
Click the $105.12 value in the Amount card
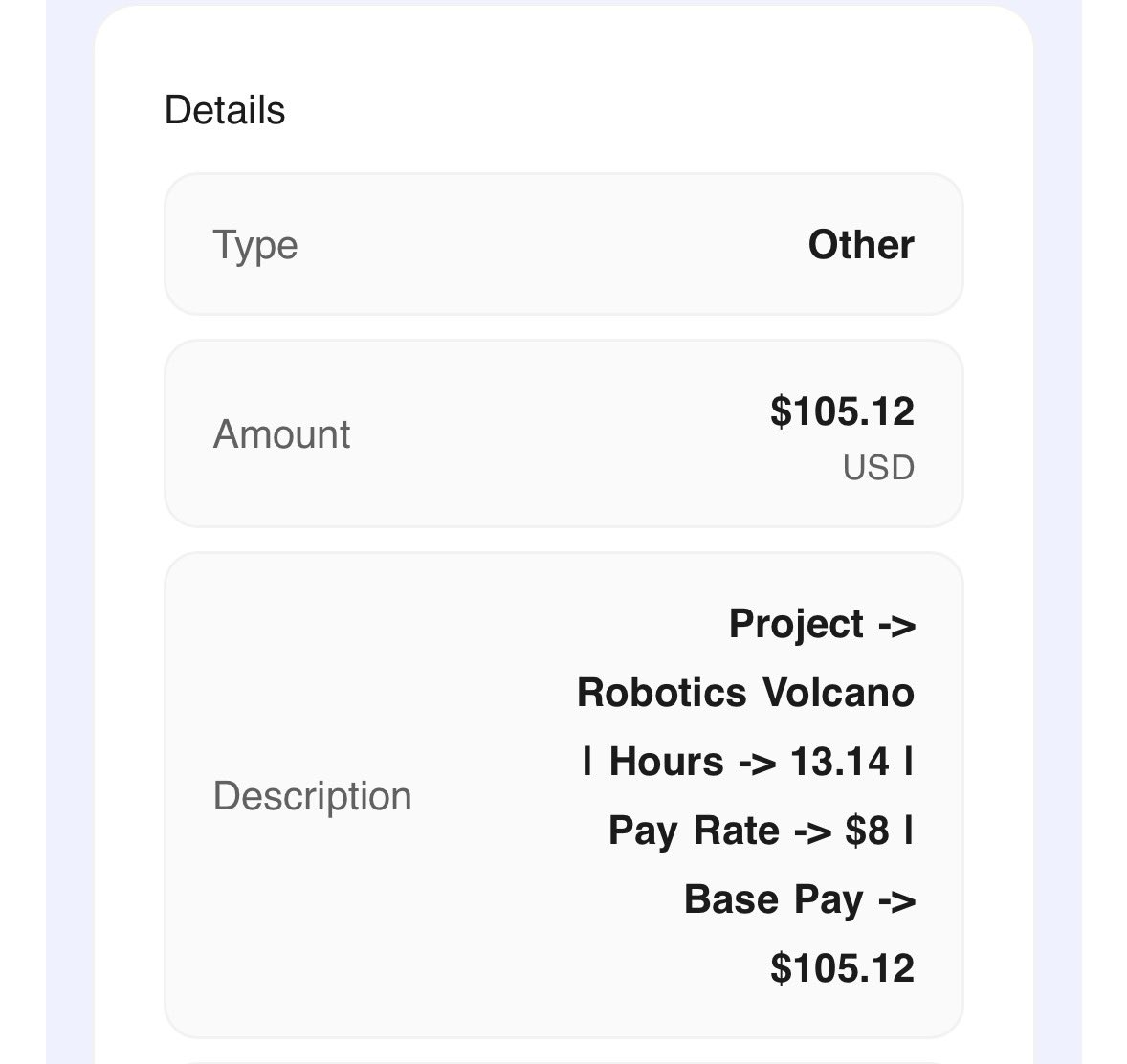[x=842, y=411]
